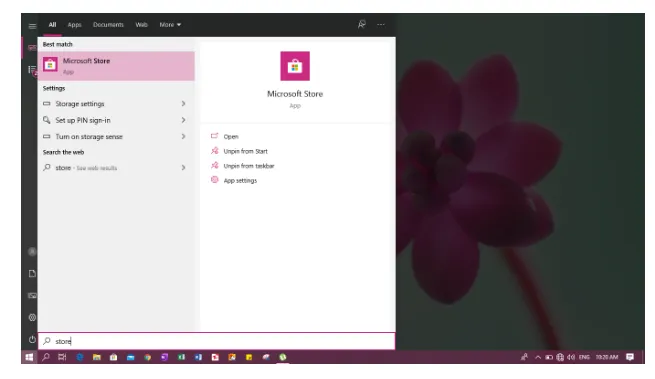
Task: Open Word from the taskbar
Action: click(198, 357)
